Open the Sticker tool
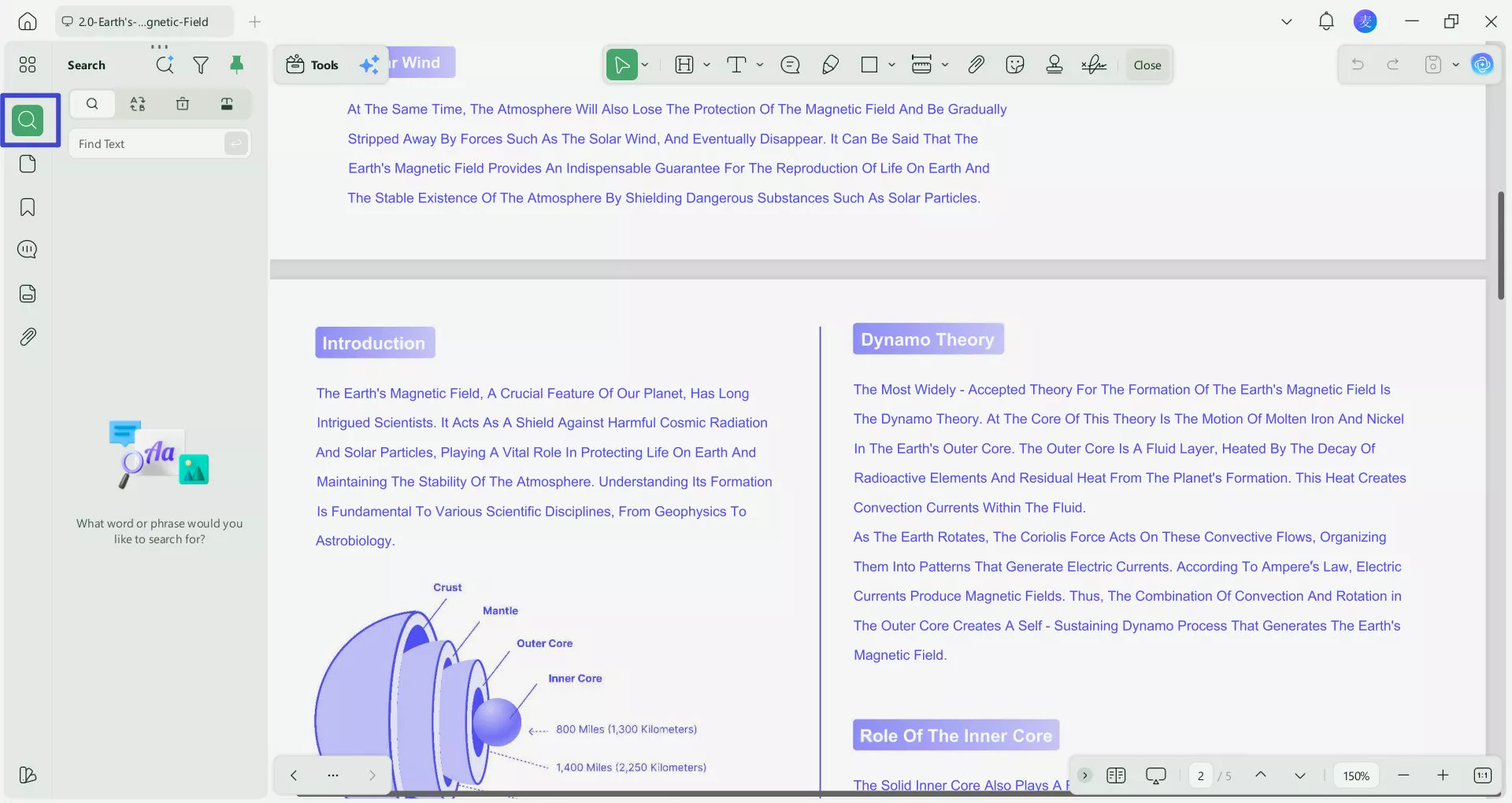Image resolution: width=1512 pixels, height=803 pixels. [1015, 65]
